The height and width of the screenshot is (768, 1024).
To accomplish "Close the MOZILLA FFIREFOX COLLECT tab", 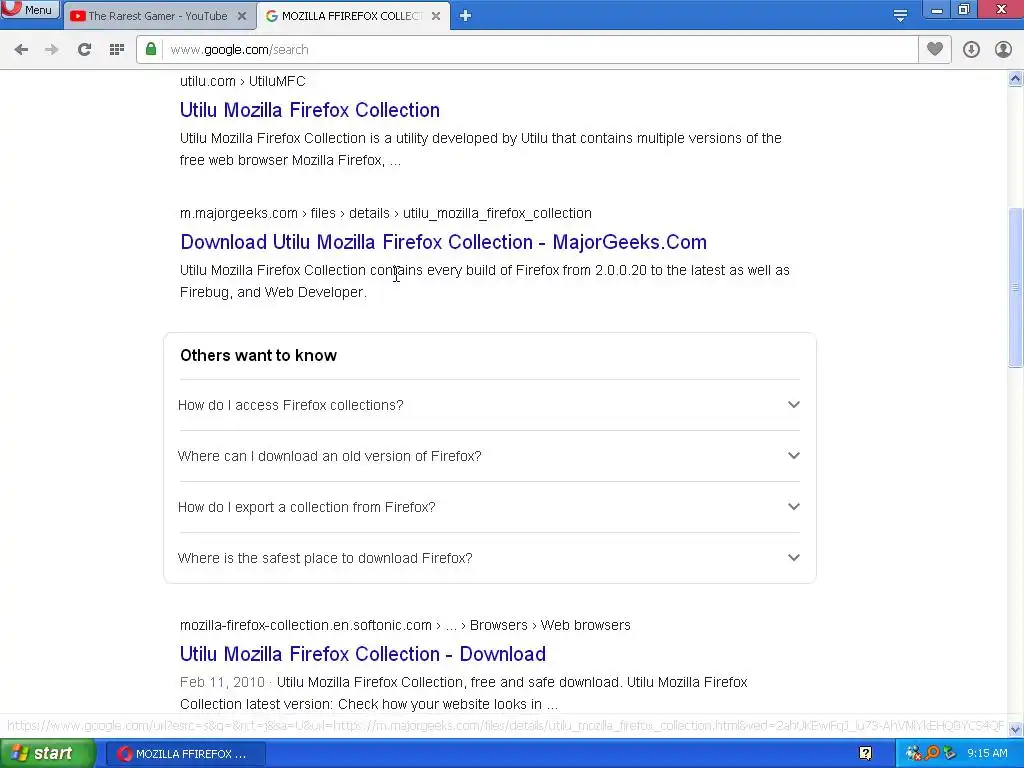I will click(x=436, y=16).
